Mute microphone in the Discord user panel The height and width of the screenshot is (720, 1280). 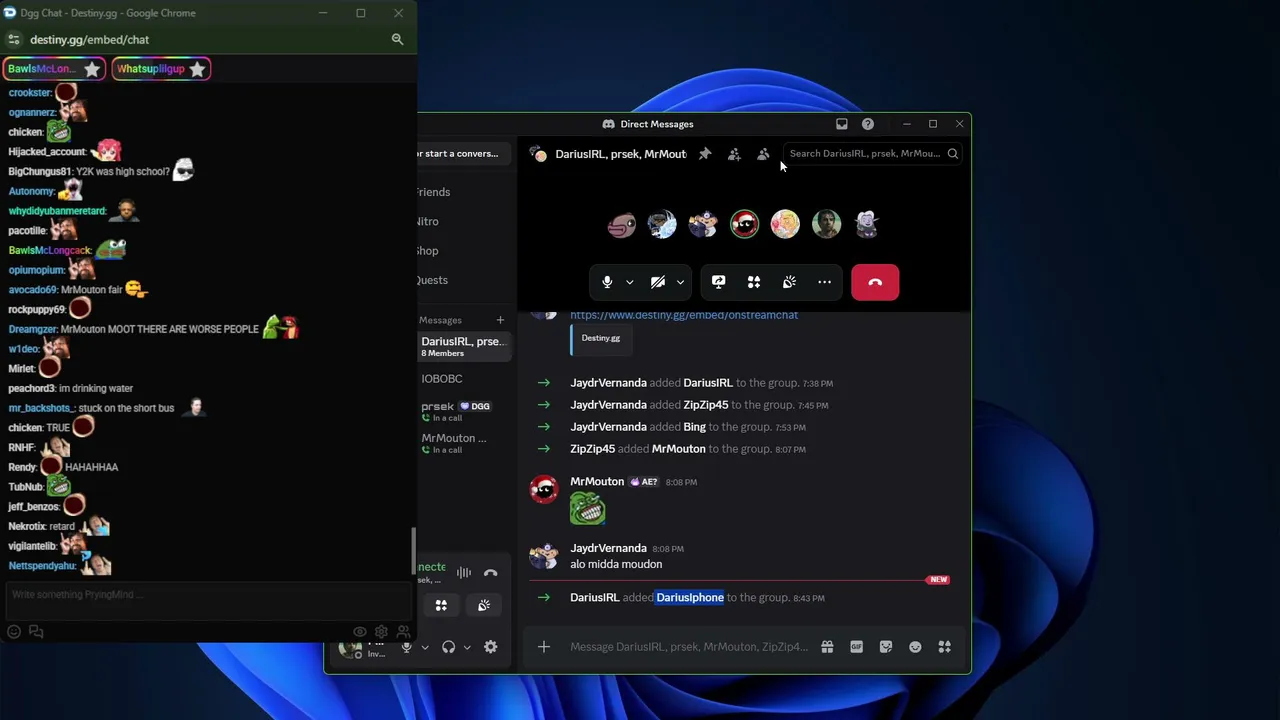(406, 647)
